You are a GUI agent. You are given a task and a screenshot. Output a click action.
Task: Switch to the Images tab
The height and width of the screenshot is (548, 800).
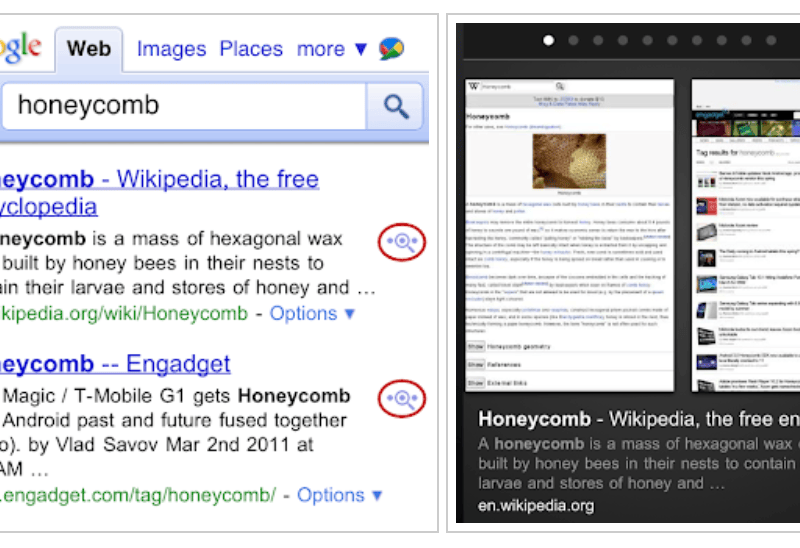coord(171,49)
